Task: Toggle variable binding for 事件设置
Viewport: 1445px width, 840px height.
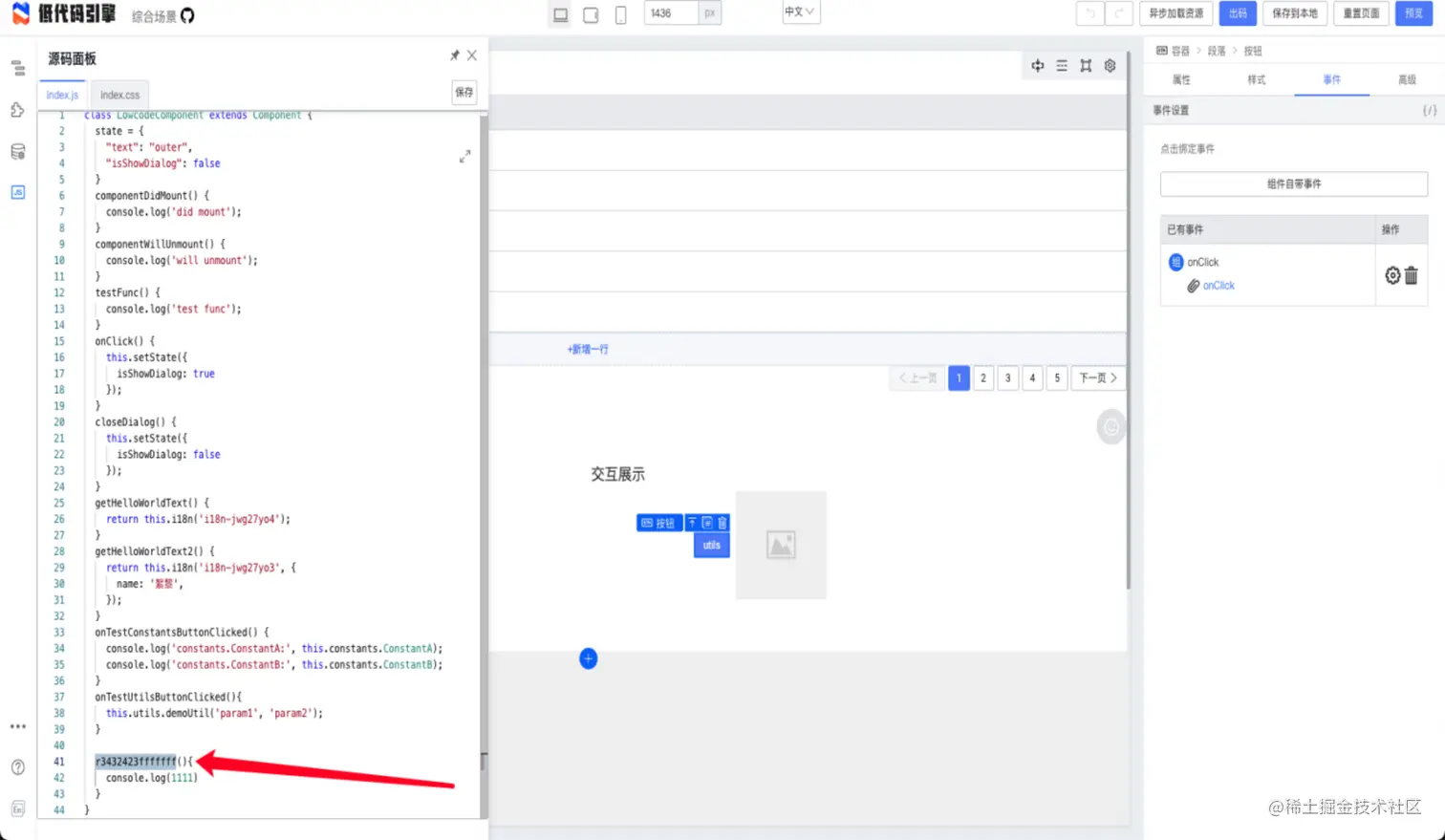Action: 1429,111
